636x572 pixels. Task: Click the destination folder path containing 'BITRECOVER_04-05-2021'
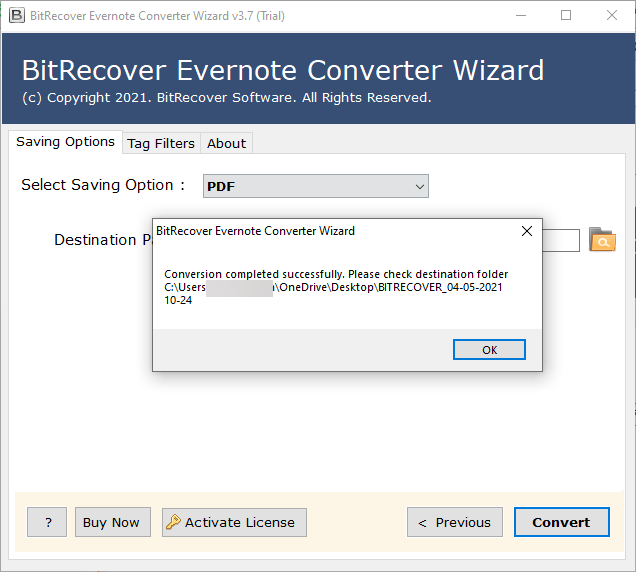(333, 294)
